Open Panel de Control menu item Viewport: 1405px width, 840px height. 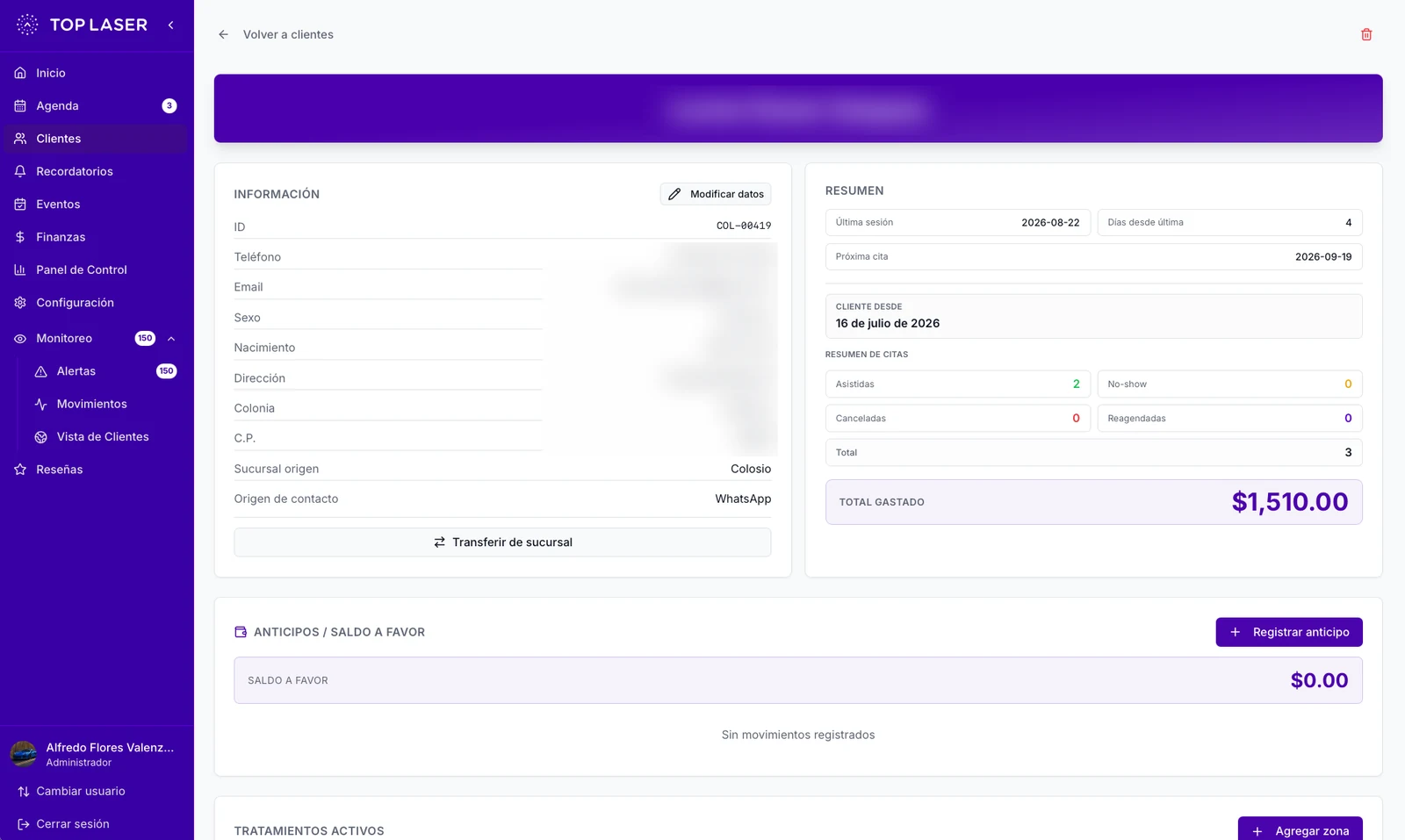[97, 269]
